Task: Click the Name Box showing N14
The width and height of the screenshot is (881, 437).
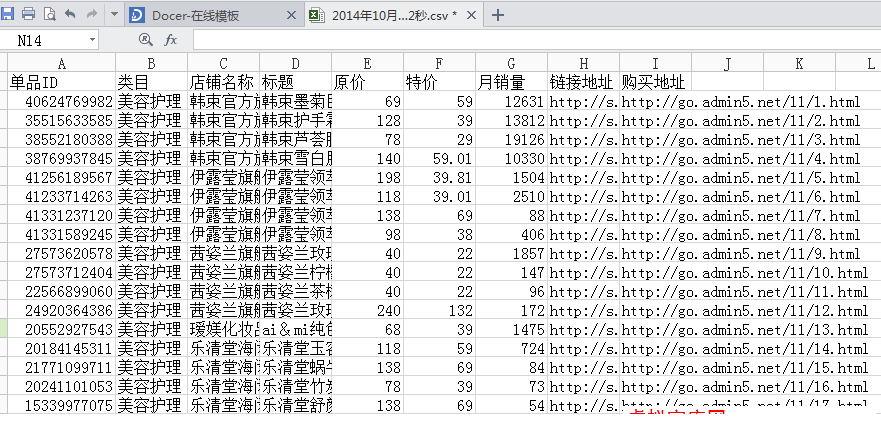Action: pos(45,39)
